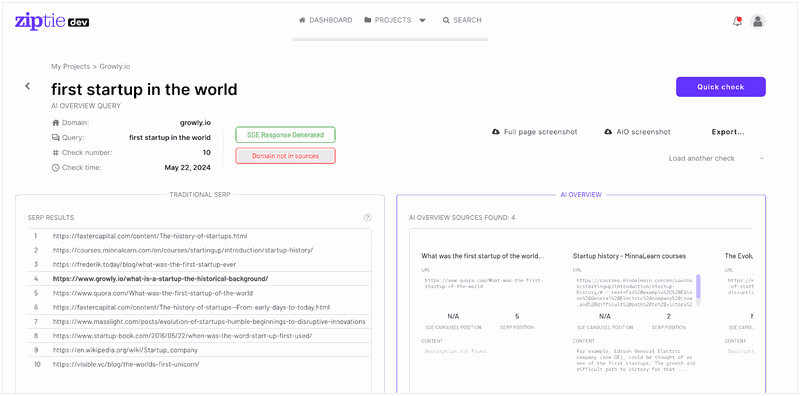Open the notifications bell icon
The width and height of the screenshot is (800, 396).
tap(737, 21)
